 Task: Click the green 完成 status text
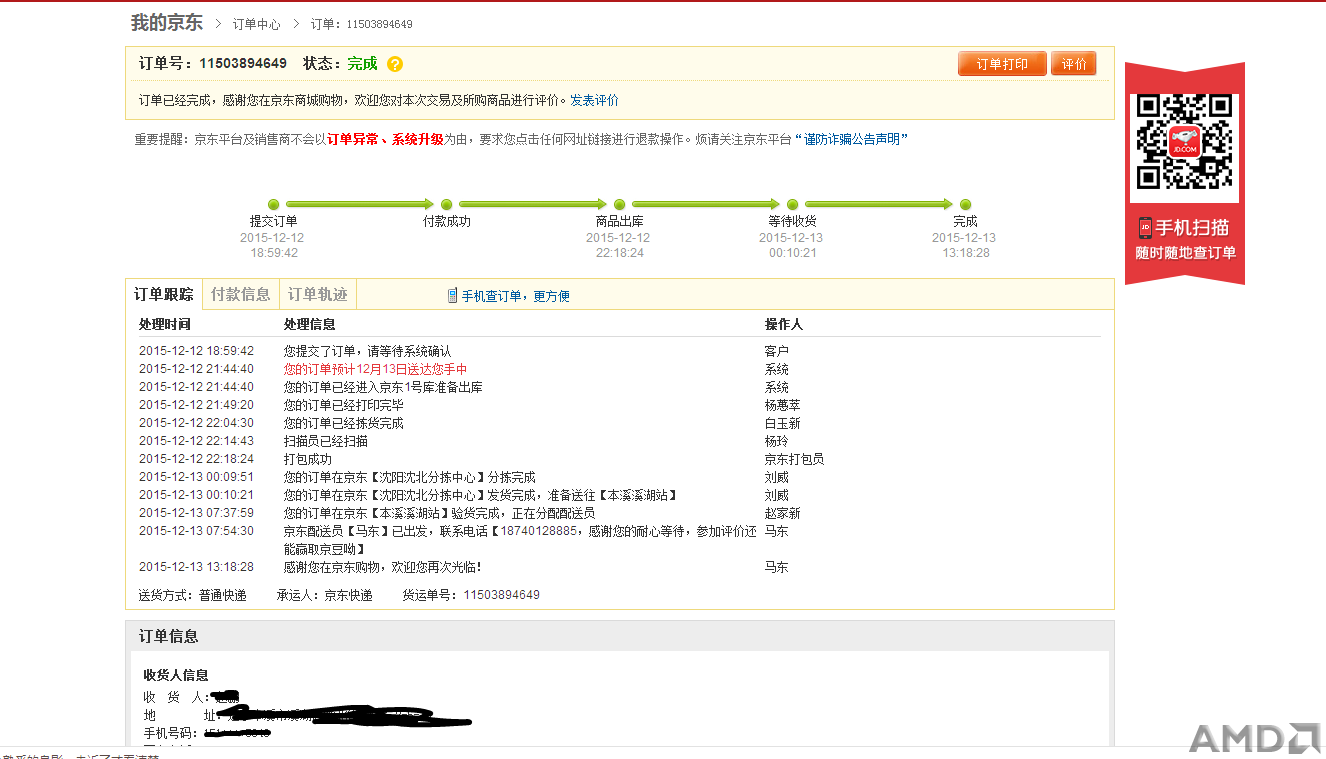(362, 63)
